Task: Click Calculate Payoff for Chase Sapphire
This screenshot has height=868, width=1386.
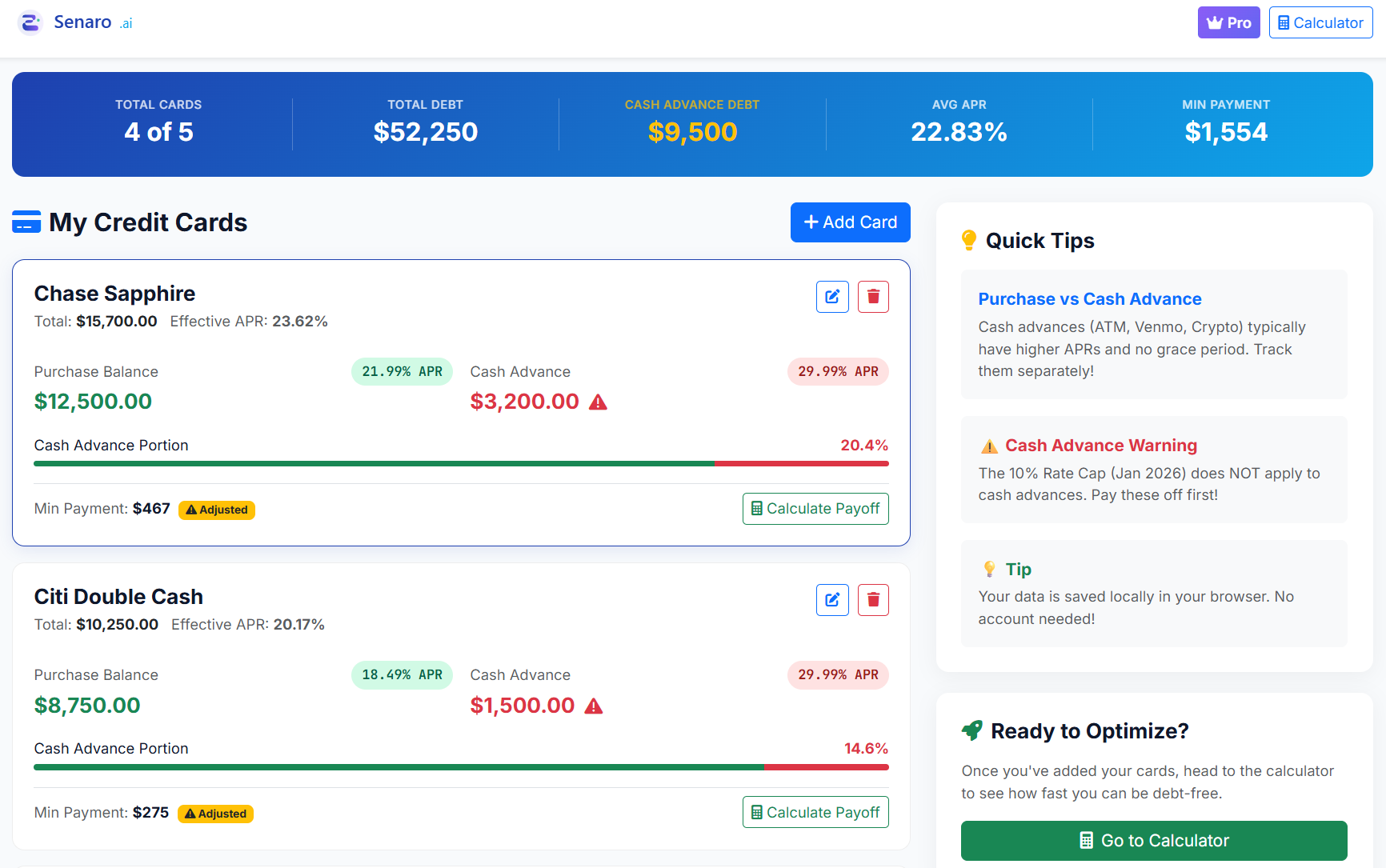Action: click(815, 508)
